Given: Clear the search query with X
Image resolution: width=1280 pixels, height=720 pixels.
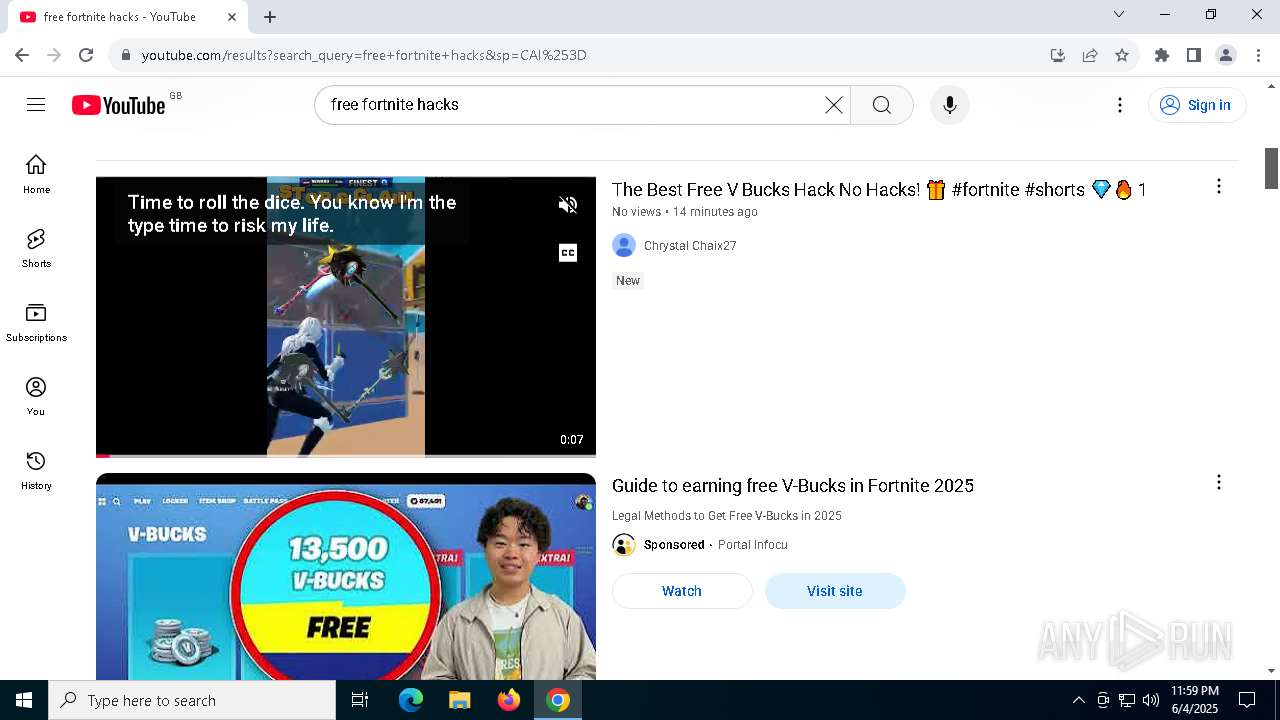Looking at the screenshot, I should tap(833, 105).
